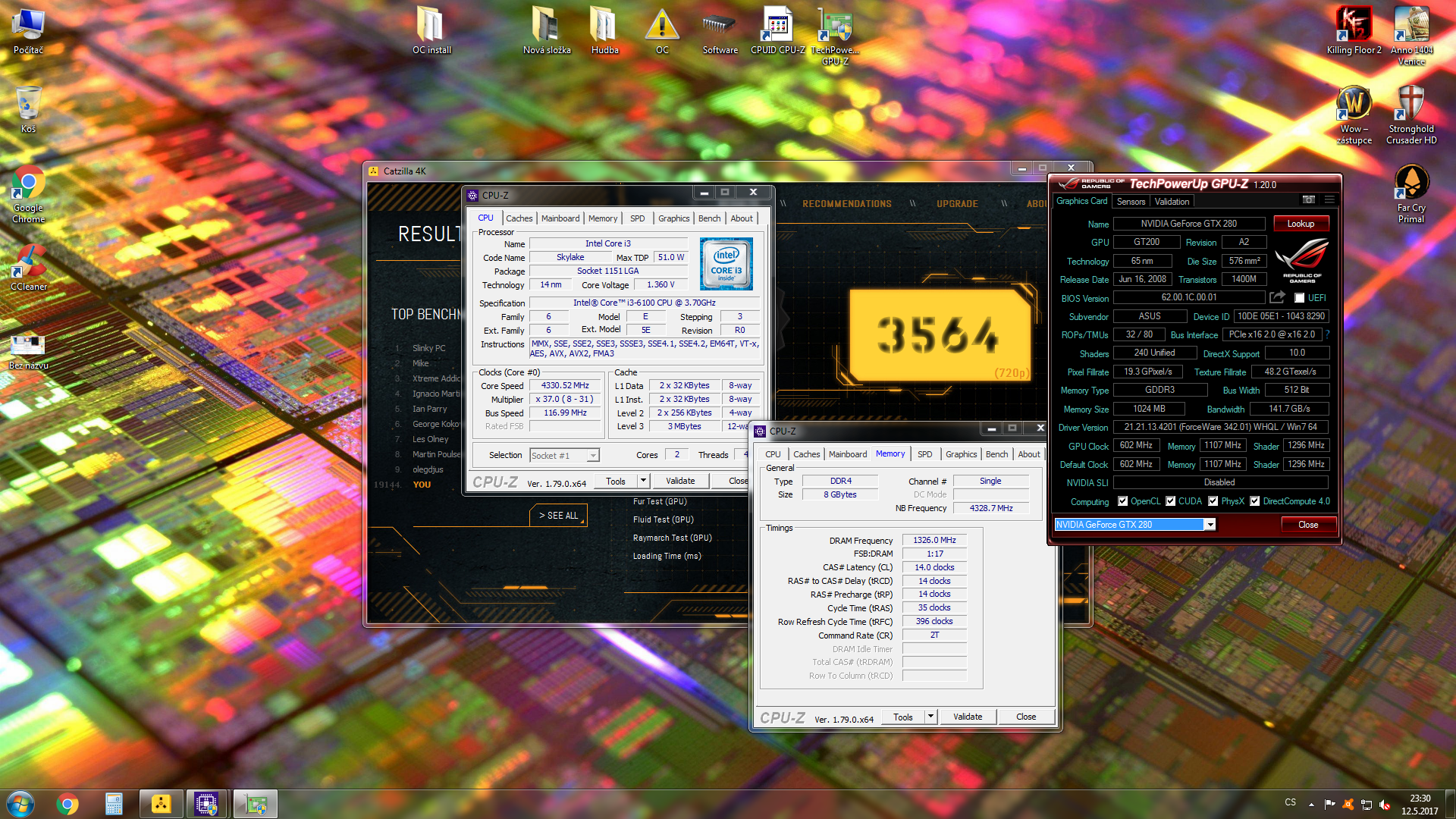
Task: Click the muted volume tray icon
Action: pyautogui.click(x=1385, y=805)
